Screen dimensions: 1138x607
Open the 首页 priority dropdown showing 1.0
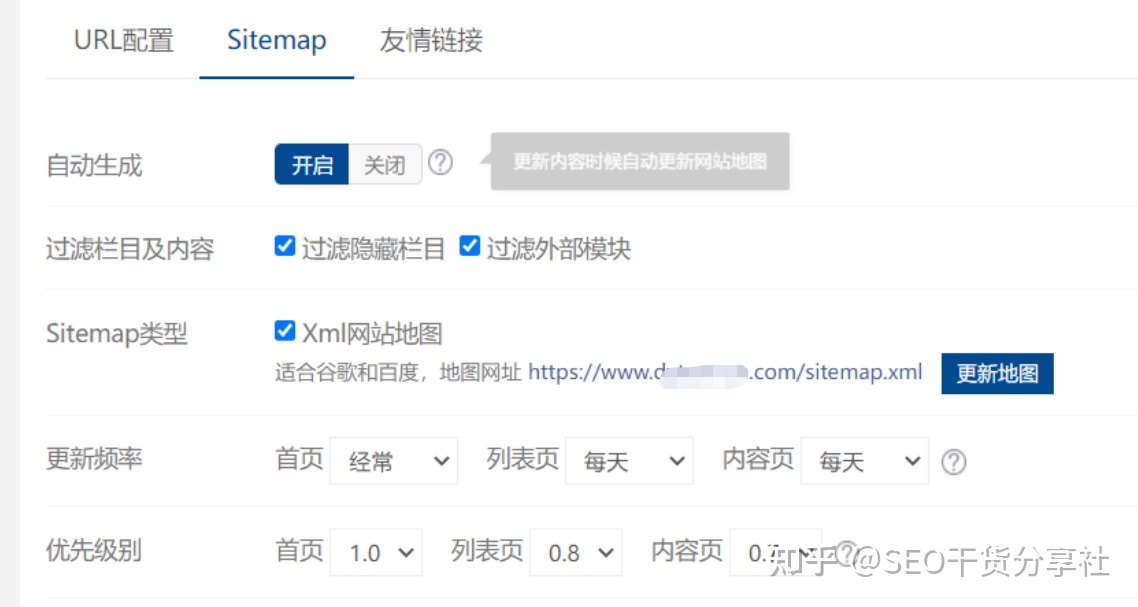[x=377, y=551]
